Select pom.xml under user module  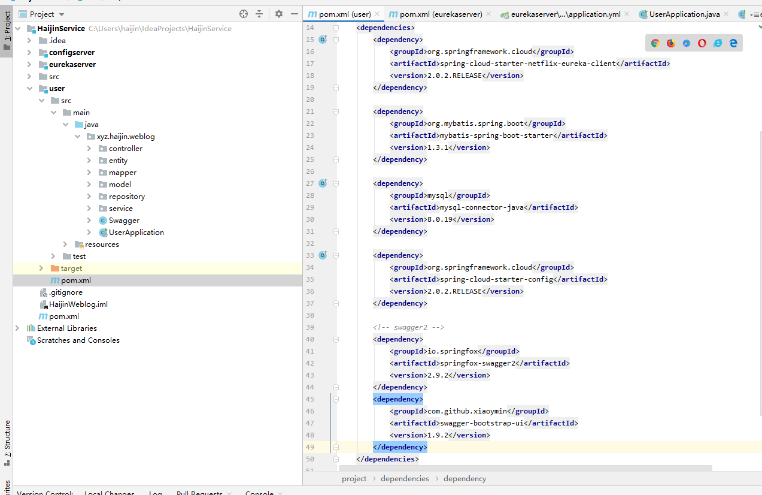pos(76,280)
